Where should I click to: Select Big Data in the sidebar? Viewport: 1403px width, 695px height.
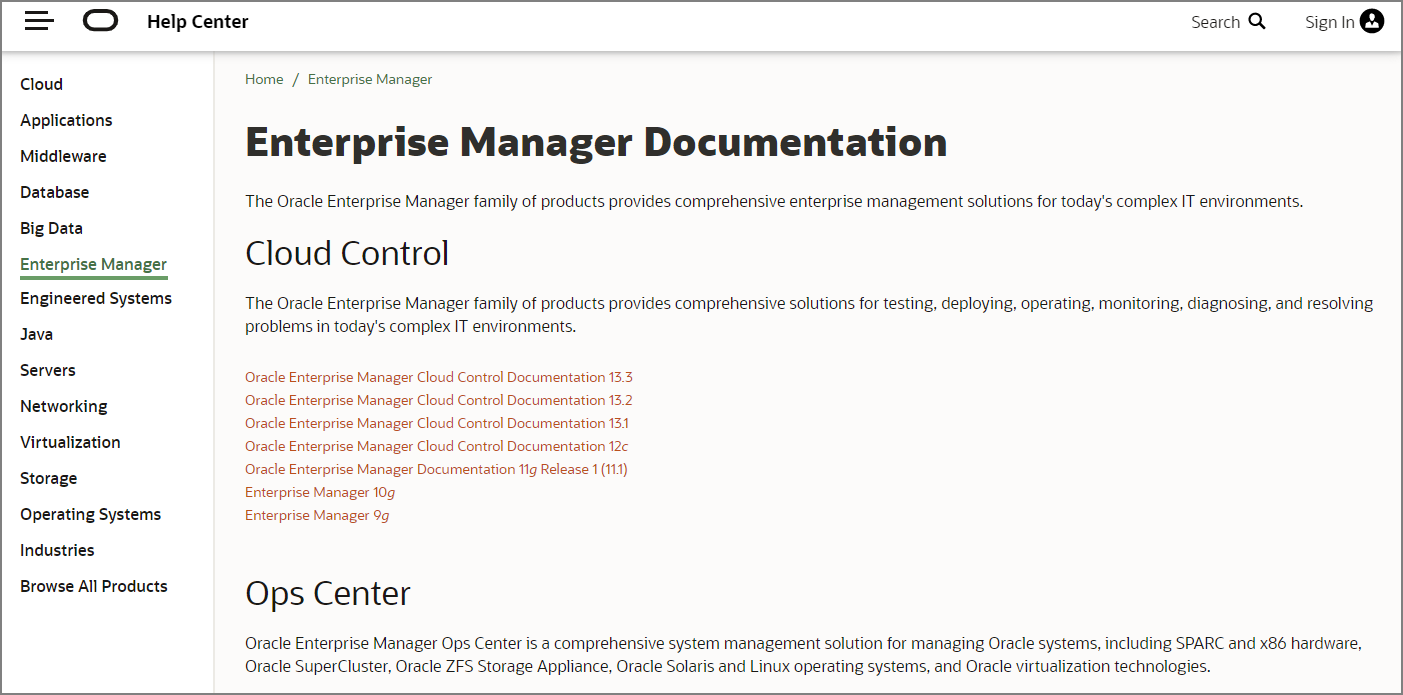tap(51, 228)
